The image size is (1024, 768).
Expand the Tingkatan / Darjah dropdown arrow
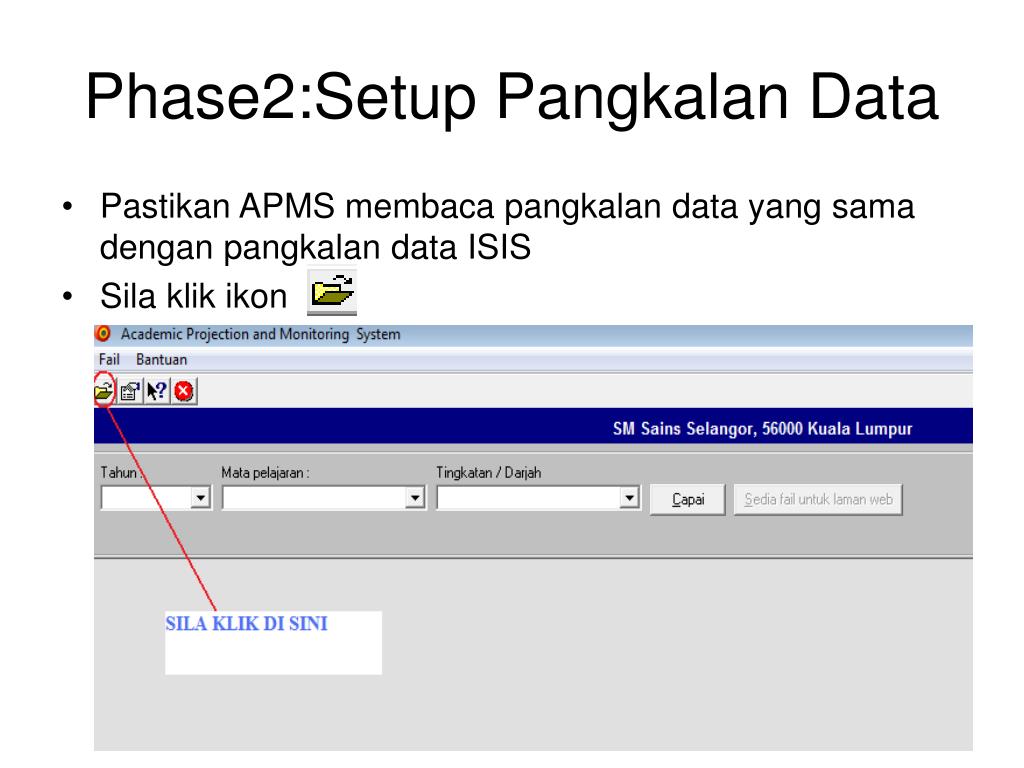629,498
